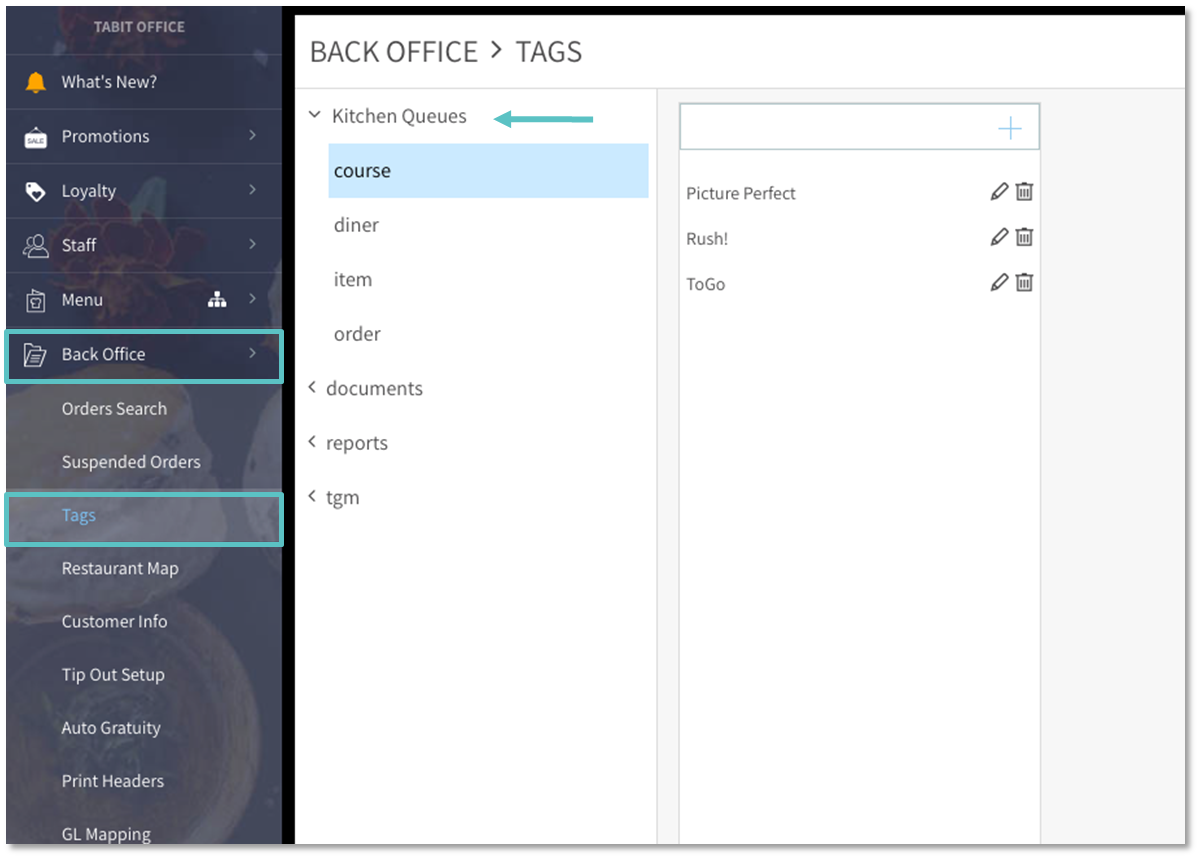Click the trash icon for Rush! tag
This screenshot has height=858, width=1199.
coord(1024,237)
